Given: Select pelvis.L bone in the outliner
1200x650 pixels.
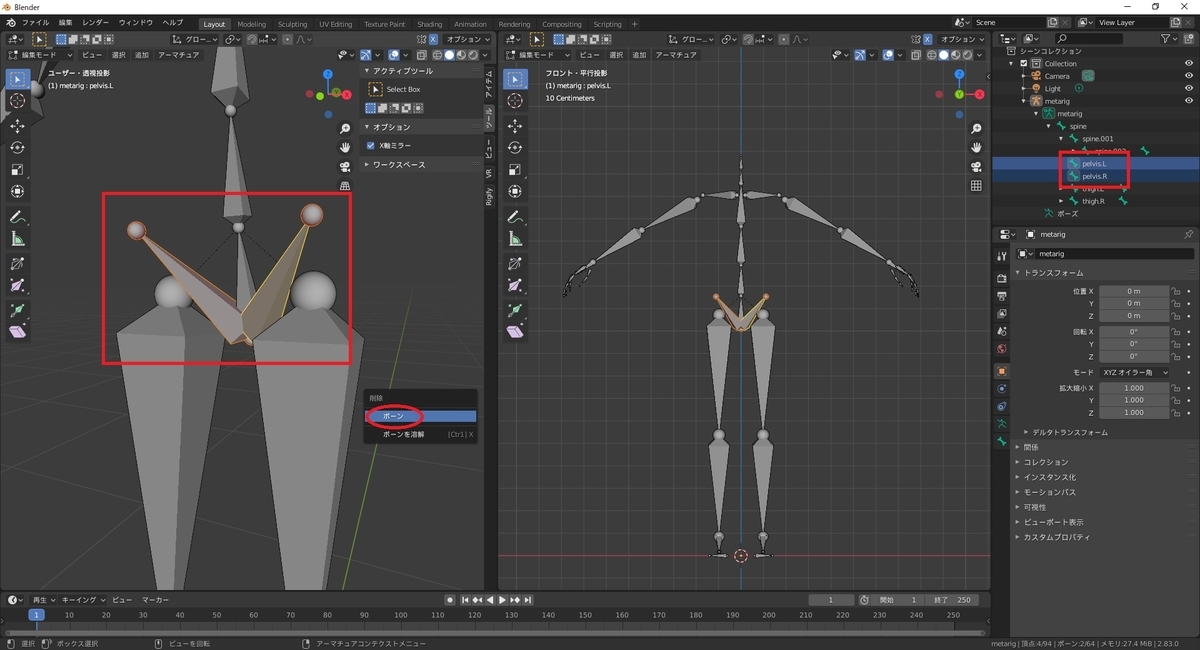Looking at the screenshot, I should [x=1094, y=164].
